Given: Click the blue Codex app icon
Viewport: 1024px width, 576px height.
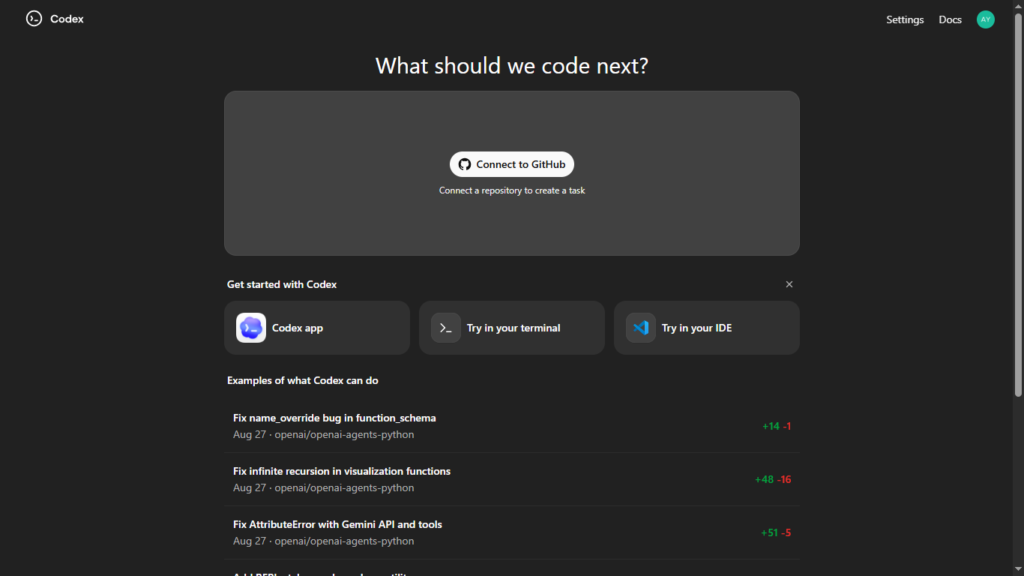Looking at the screenshot, I should point(252,327).
